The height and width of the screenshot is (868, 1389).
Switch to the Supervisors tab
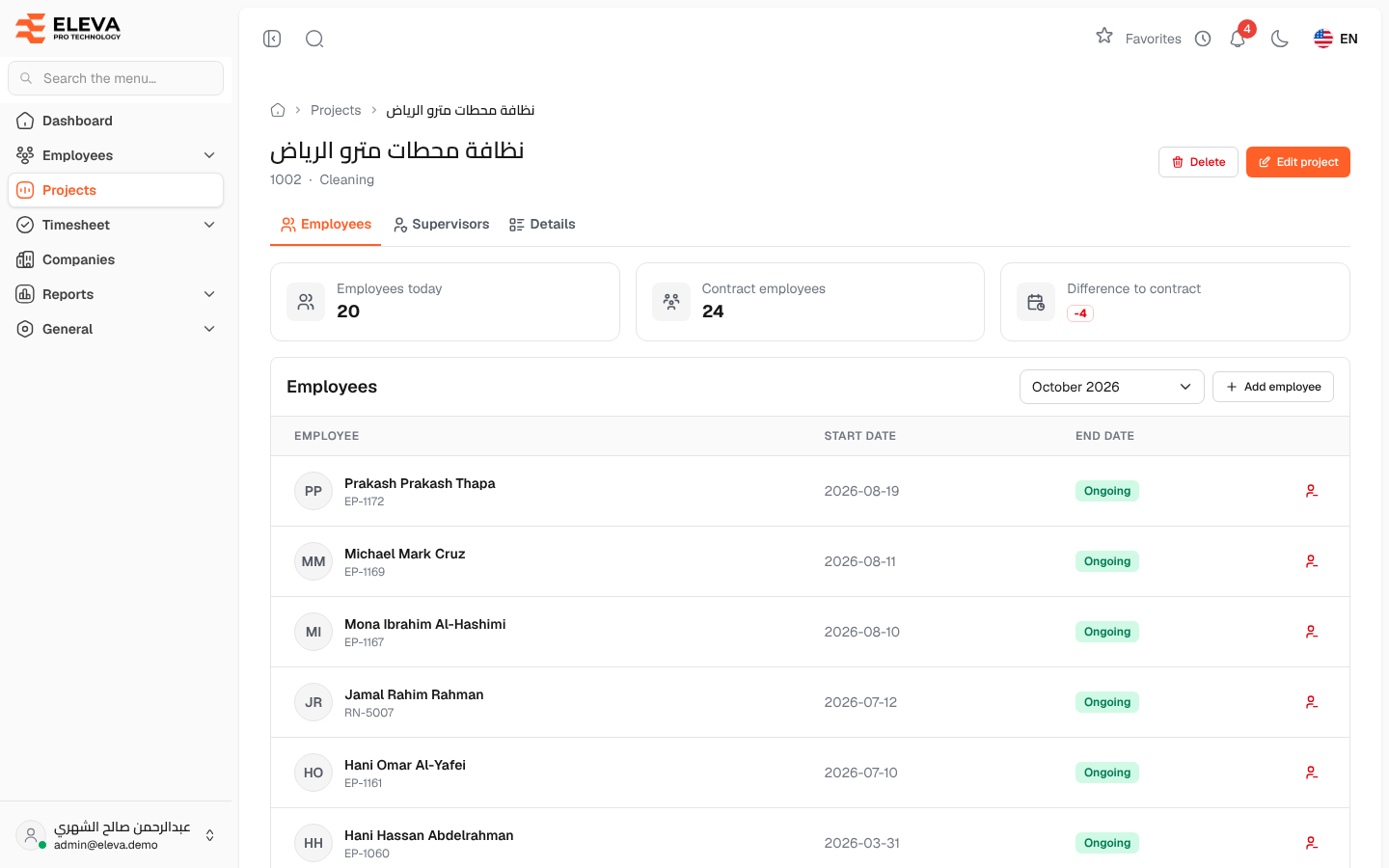pyautogui.click(x=441, y=224)
